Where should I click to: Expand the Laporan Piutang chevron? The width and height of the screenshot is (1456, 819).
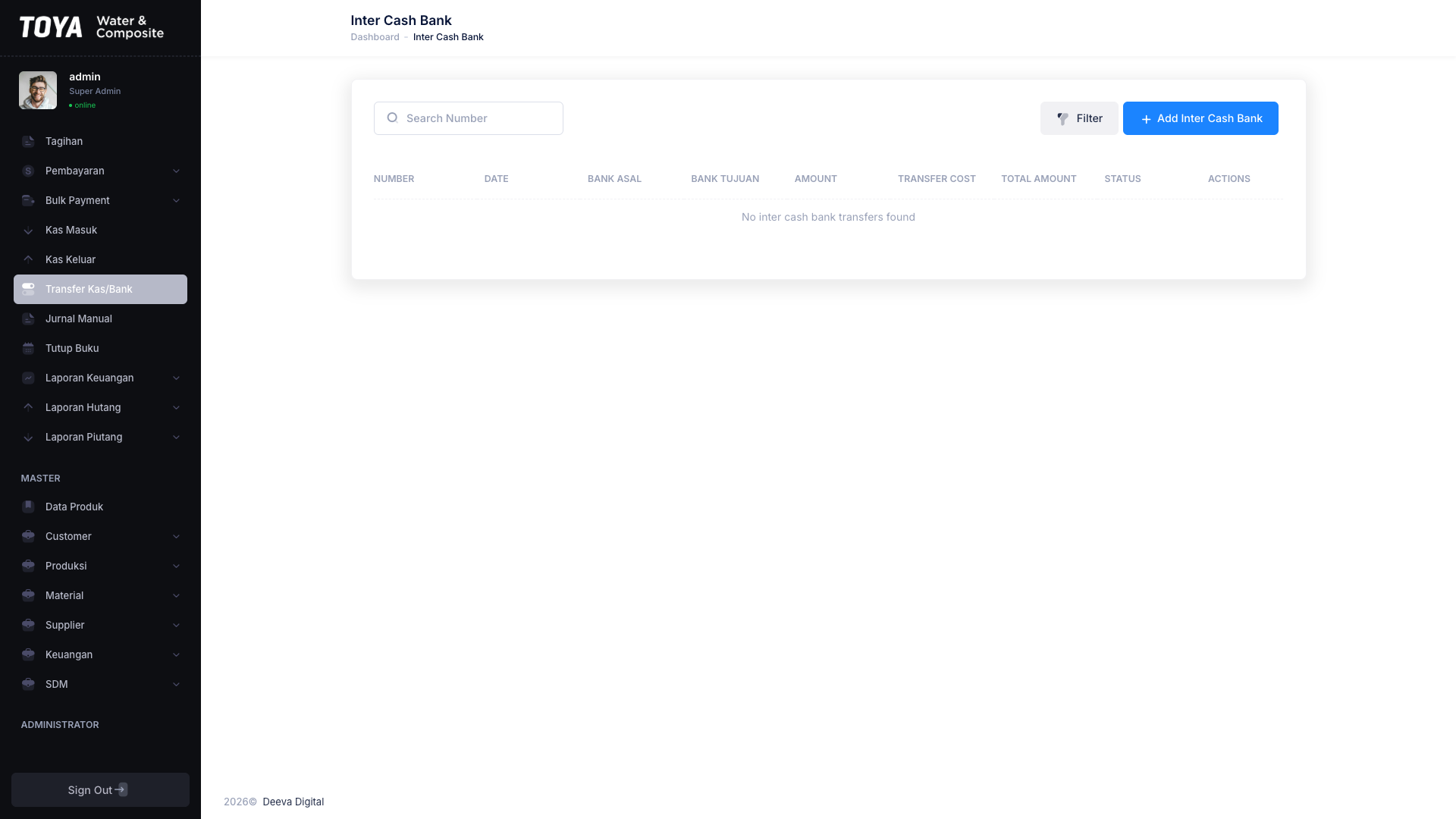176,438
